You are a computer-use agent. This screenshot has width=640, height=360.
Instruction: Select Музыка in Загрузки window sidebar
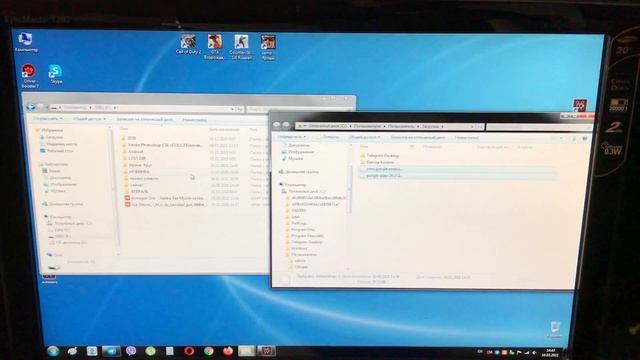293,158
